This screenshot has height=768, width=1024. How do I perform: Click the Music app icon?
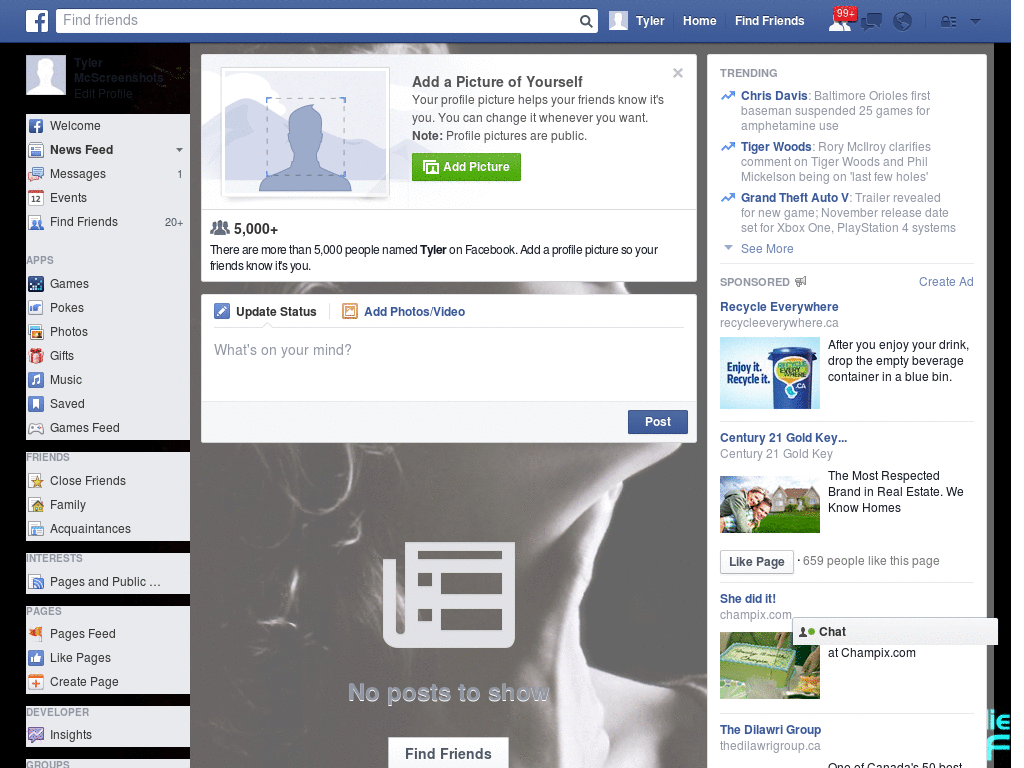[x=36, y=380]
